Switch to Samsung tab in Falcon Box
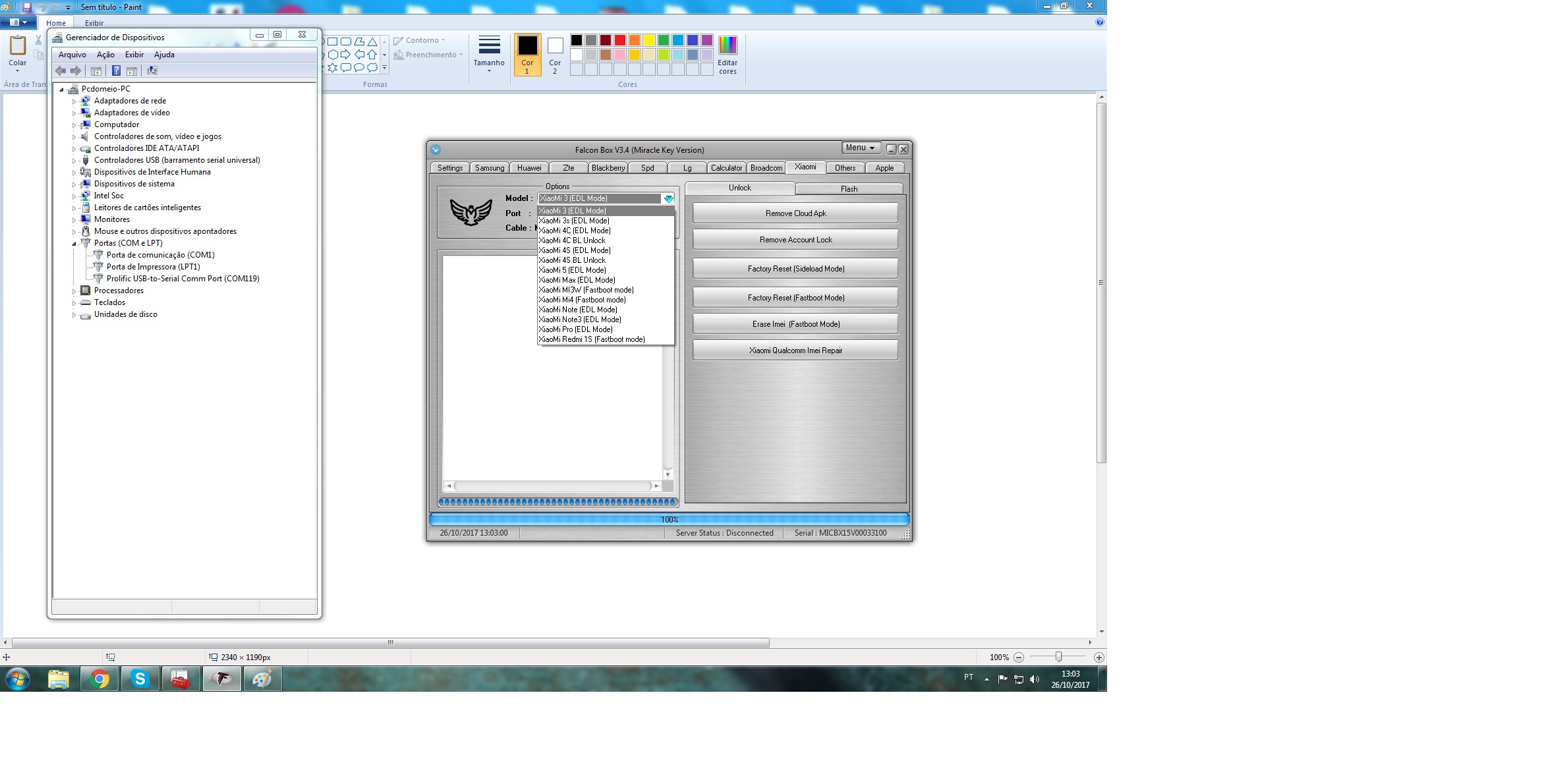Image resolution: width=1542 pixels, height=784 pixels. point(490,168)
